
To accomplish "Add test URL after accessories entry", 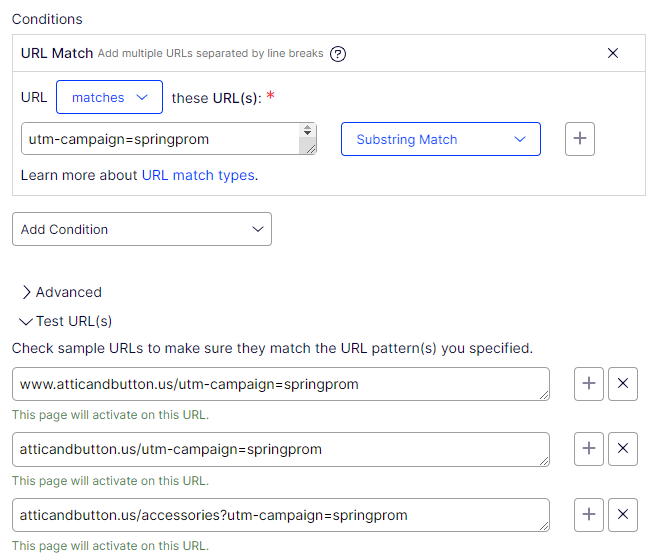I will [x=589, y=515].
